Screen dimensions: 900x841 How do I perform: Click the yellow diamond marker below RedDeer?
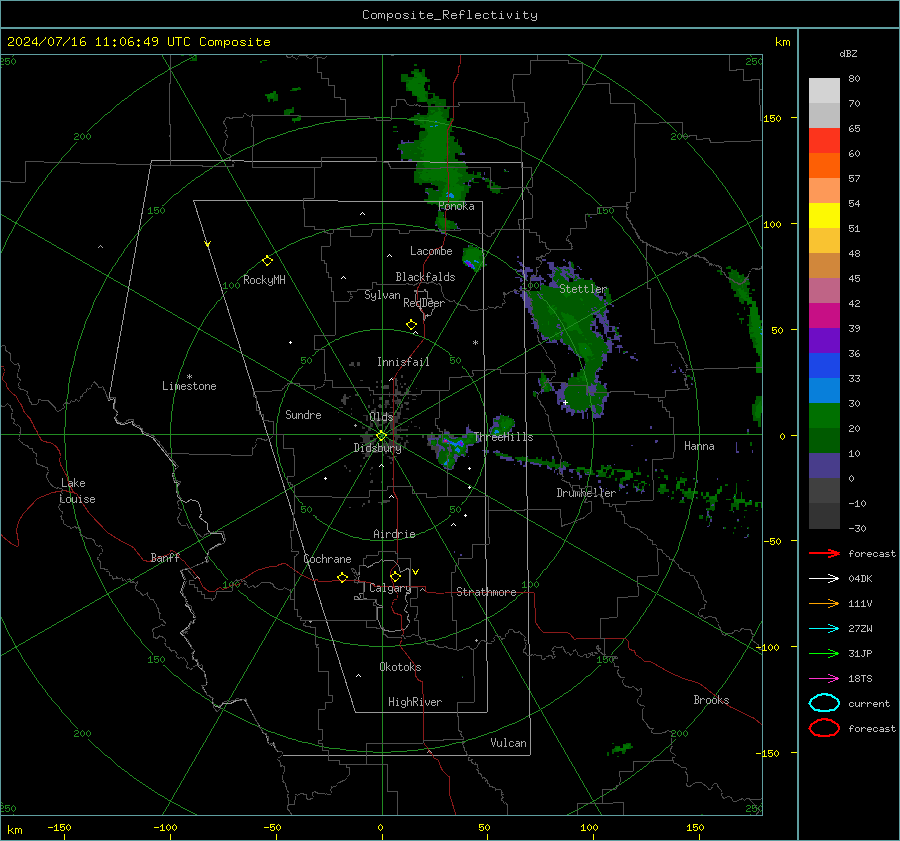[x=411, y=325]
